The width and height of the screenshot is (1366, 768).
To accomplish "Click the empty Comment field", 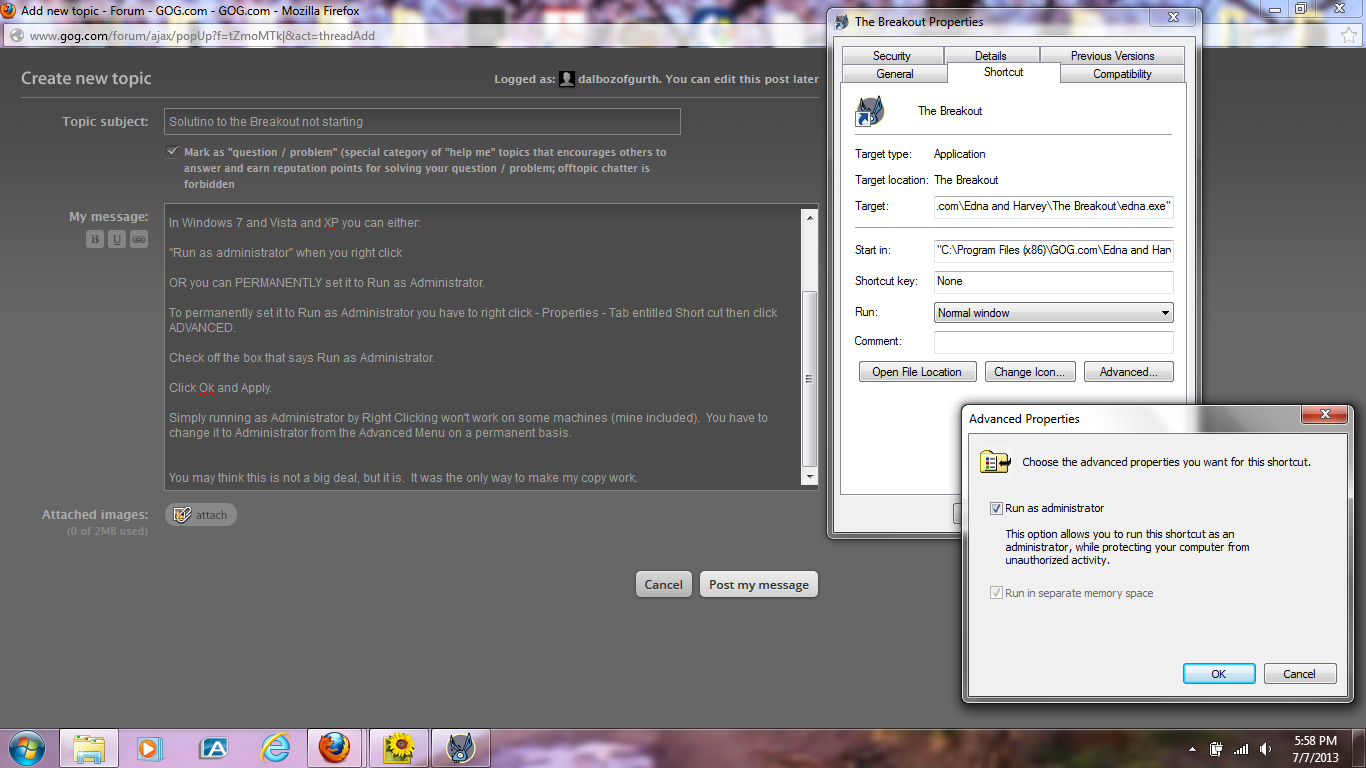I will coord(1053,342).
